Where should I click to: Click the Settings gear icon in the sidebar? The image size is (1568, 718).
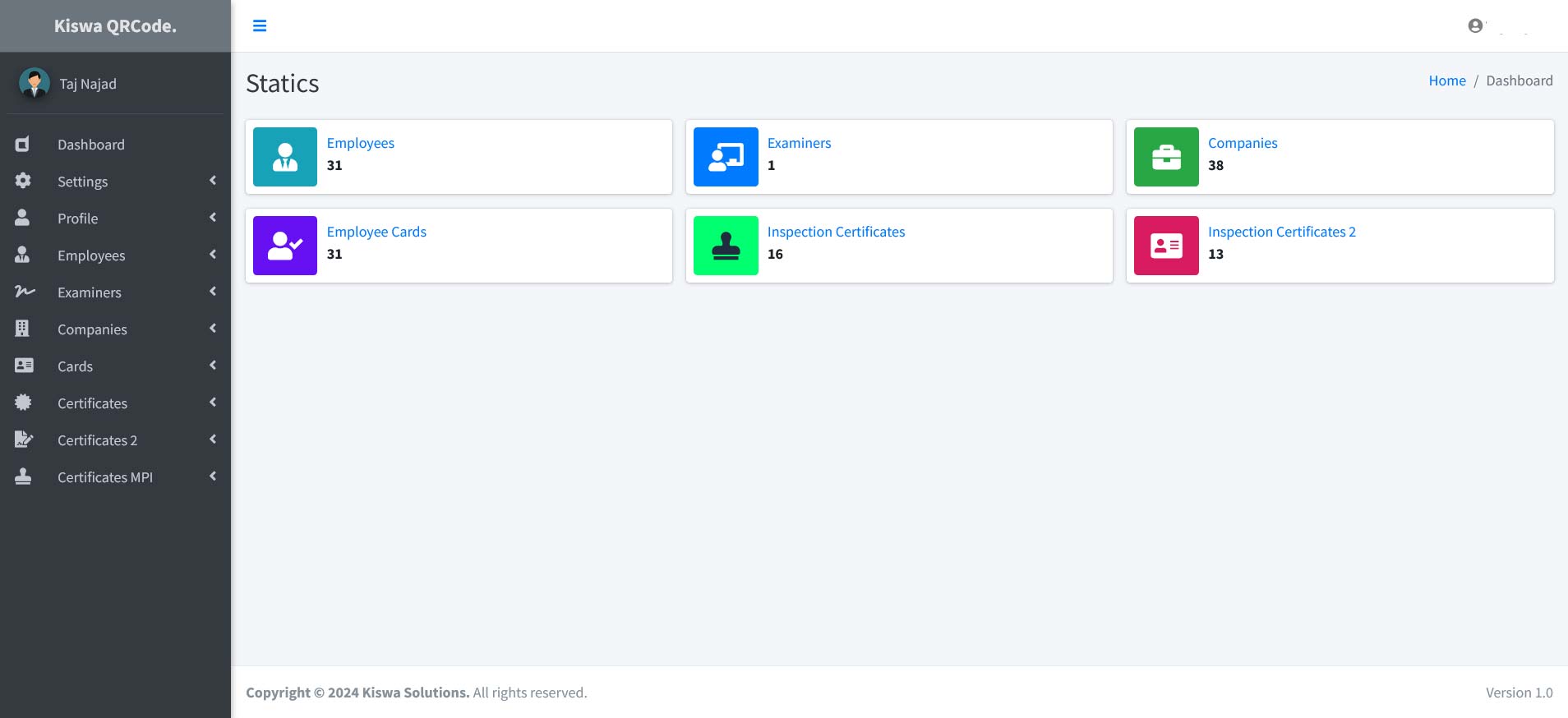tap(23, 181)
